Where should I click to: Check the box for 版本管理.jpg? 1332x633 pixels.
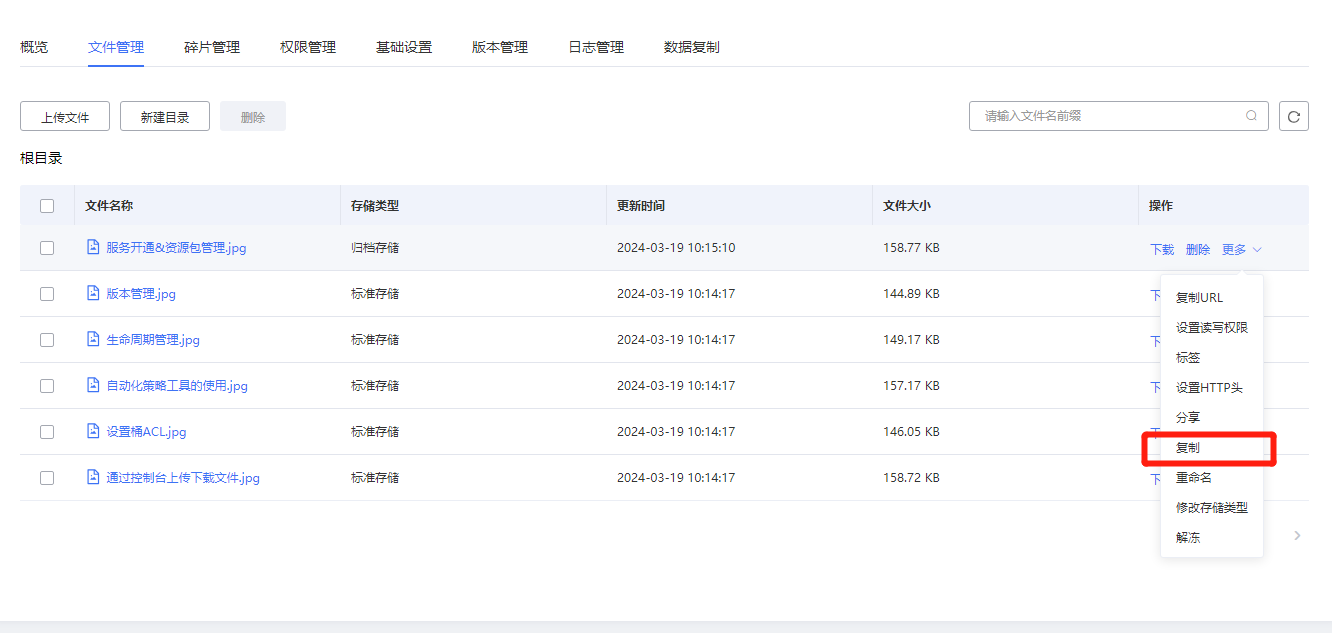[x=47, y=294]
